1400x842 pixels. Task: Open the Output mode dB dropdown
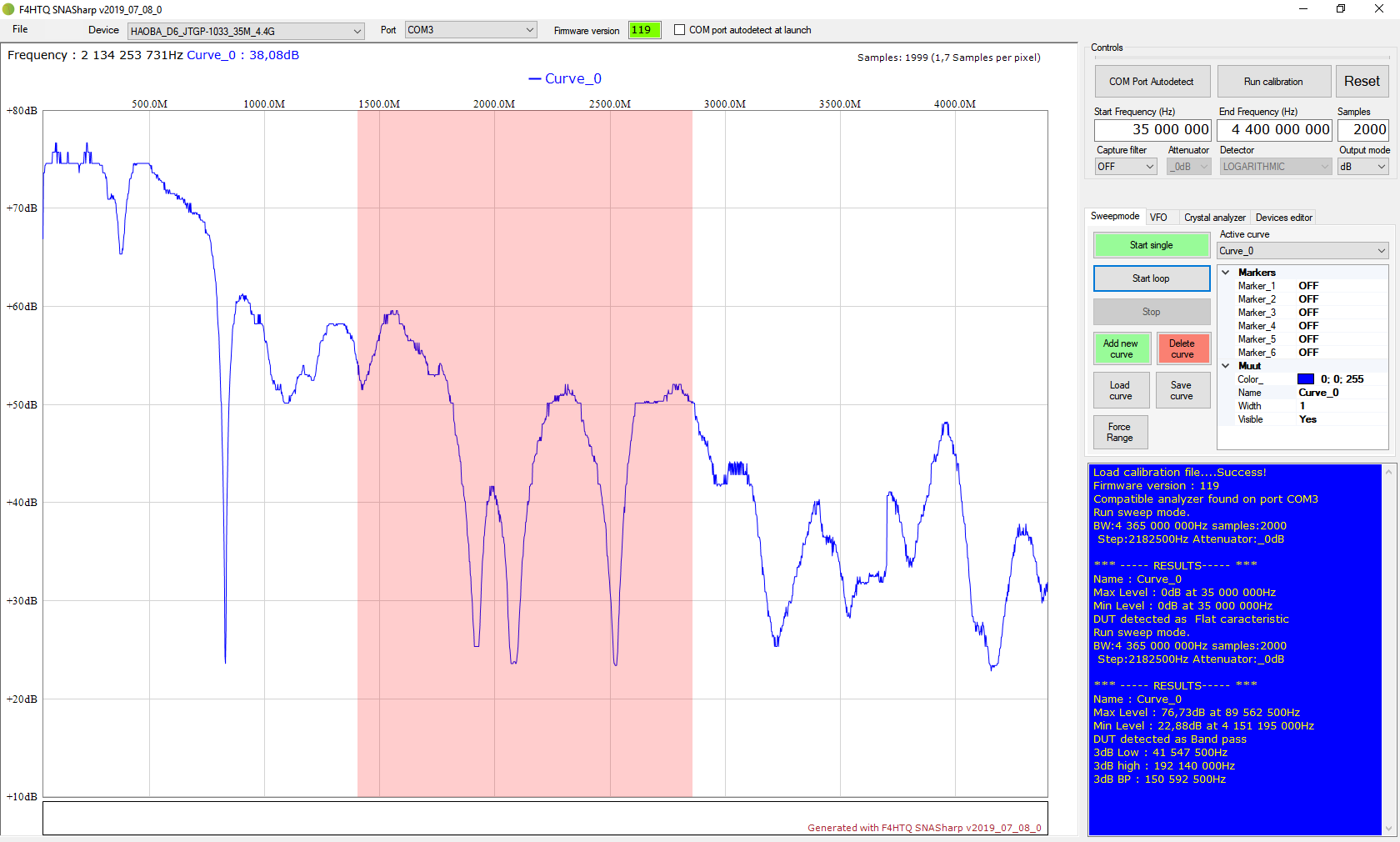1363,167
